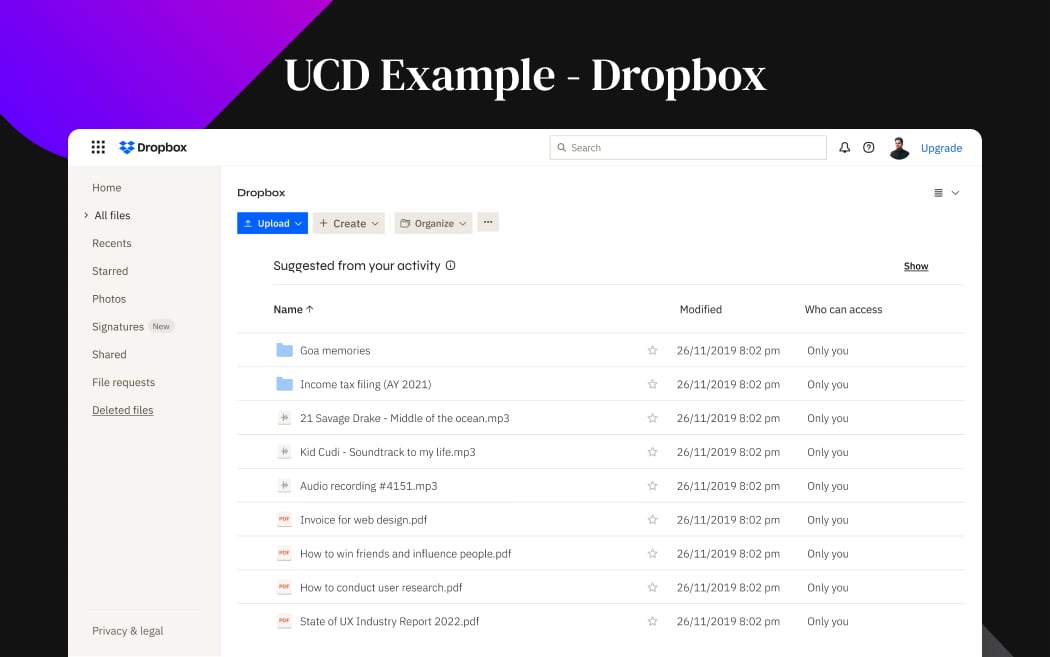1050x657 pixels.
Task: Open Privacy & legal link
Action: pos(127,631)
